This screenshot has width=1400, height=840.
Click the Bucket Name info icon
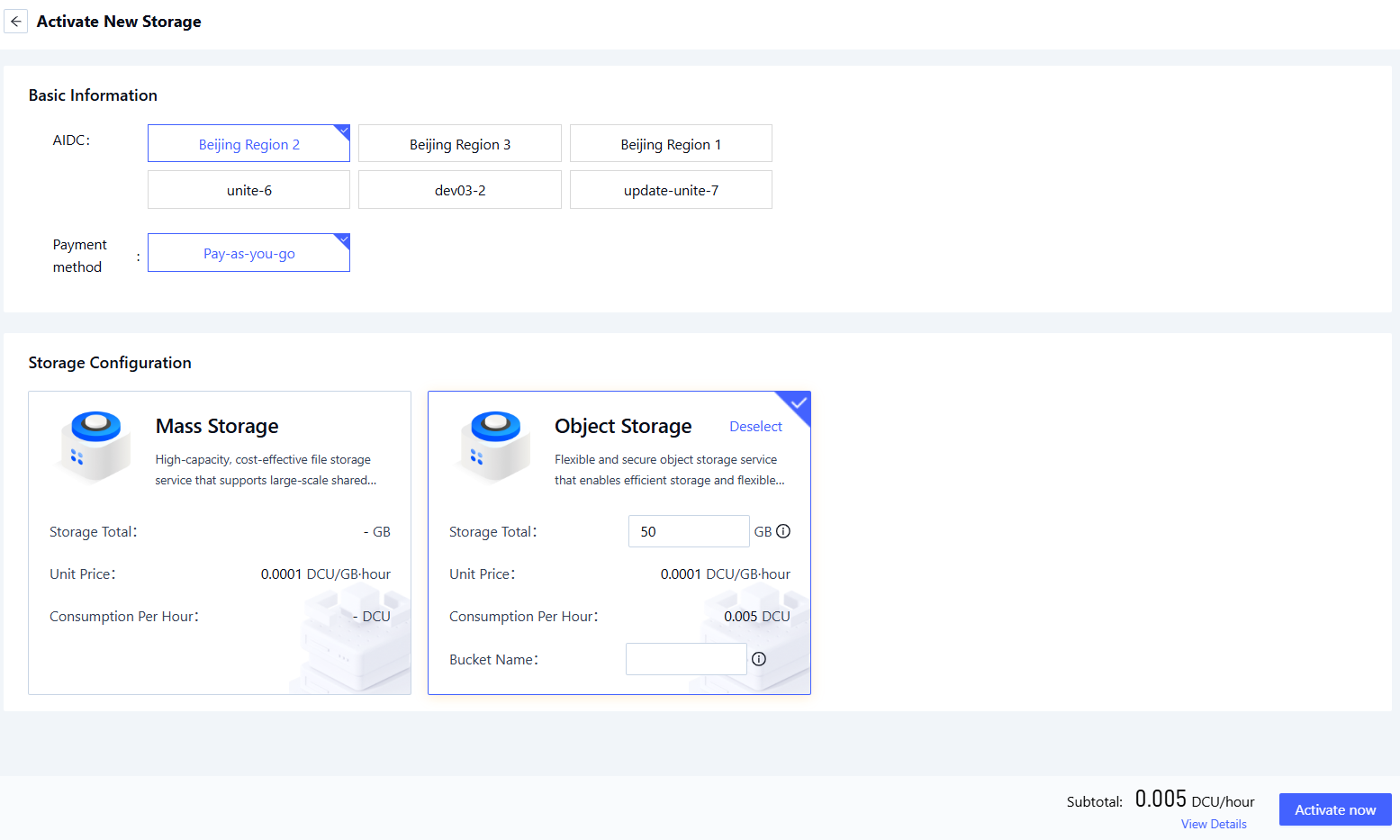coord(759,659)
